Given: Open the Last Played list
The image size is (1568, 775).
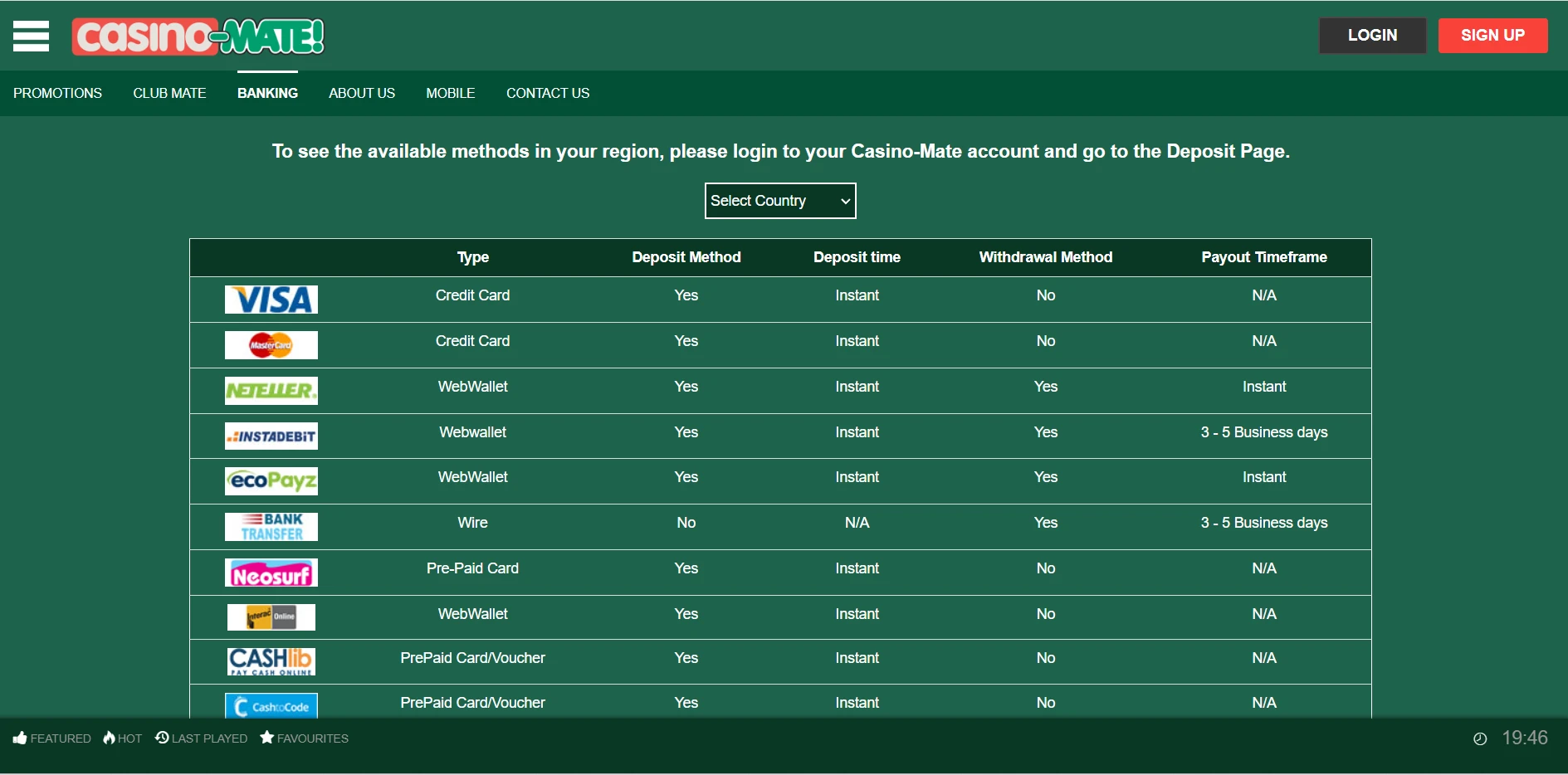Looking at the screenshot, I should [x=202, y=738].
